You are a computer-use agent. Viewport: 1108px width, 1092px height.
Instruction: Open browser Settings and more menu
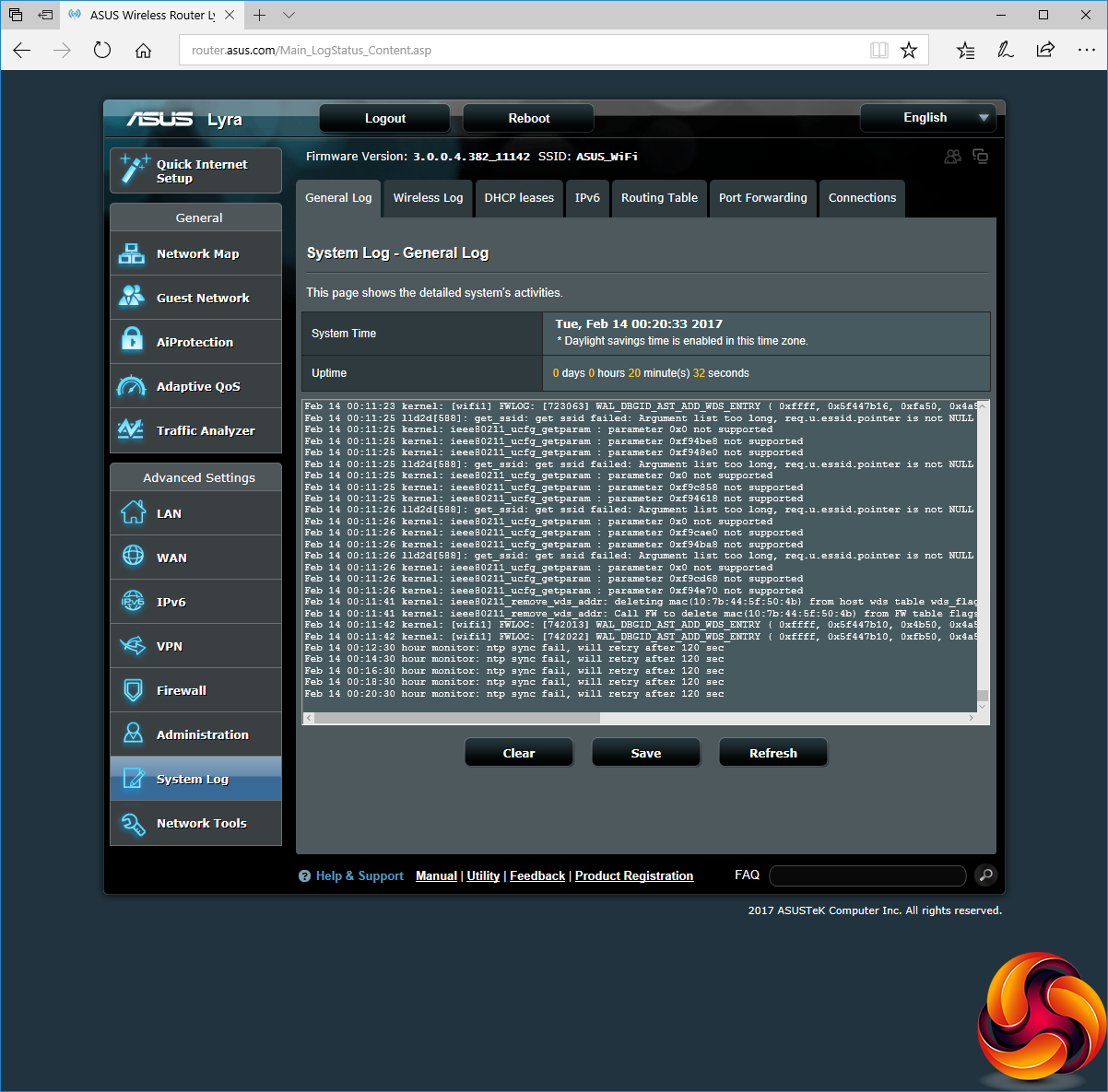(1086, 51)
